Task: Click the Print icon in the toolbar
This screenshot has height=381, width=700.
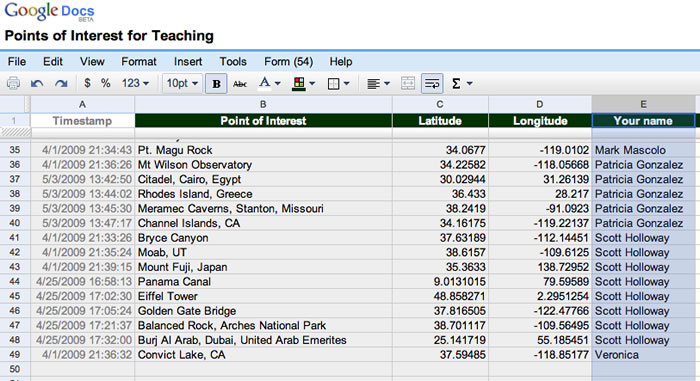Action: [13, 84]
